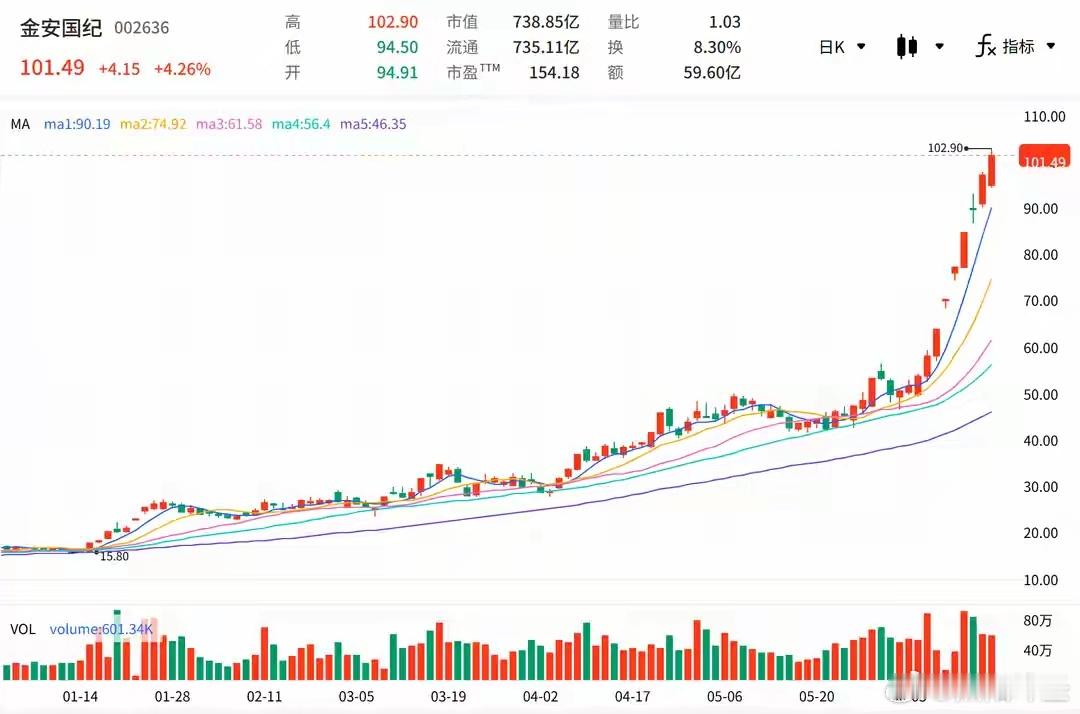Click the 04-02 date label

click(540, 697)
